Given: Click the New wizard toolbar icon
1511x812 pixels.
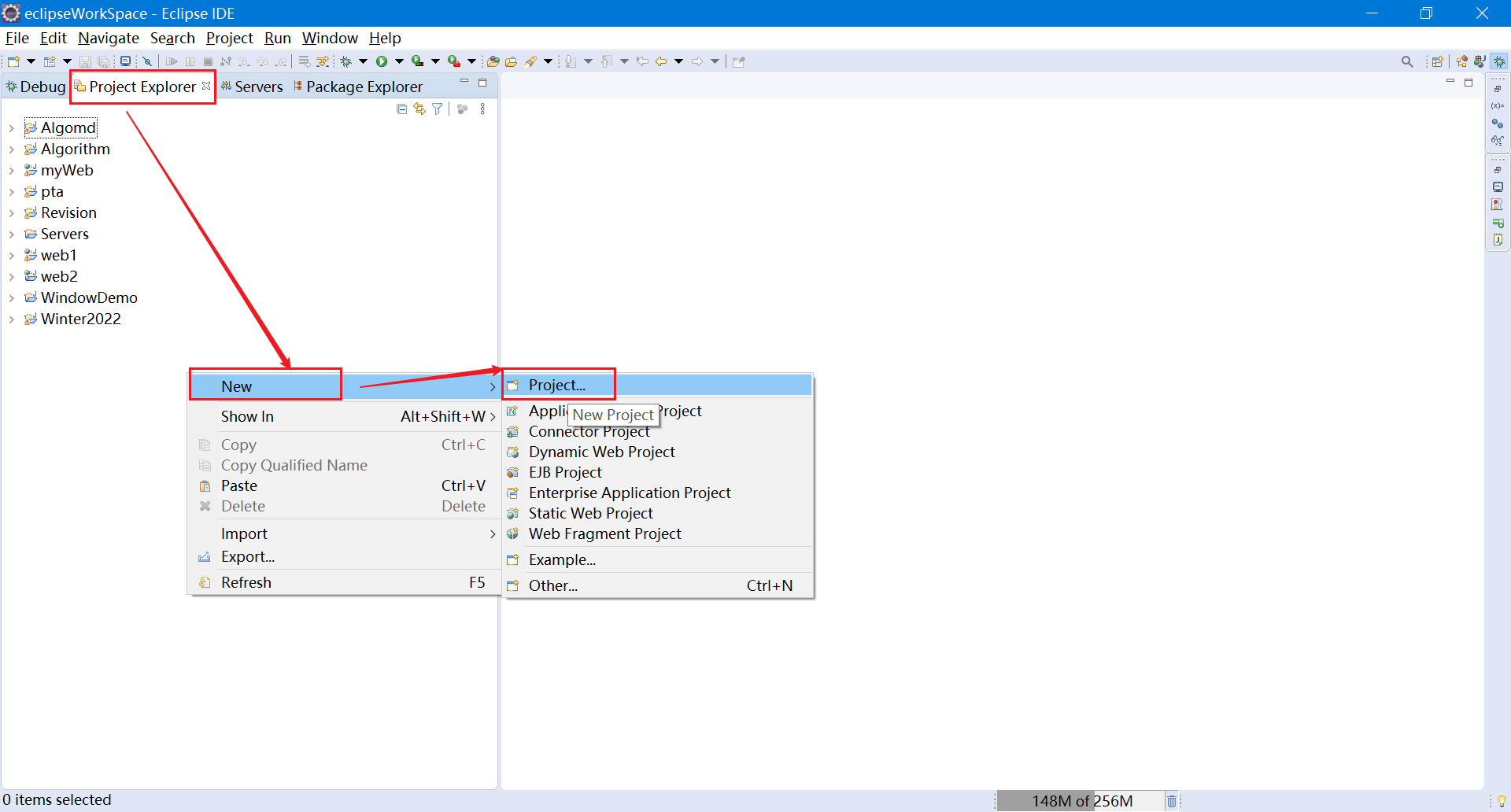Looking at the screenshot, I should pyautogui.click(x=13, y=61).
